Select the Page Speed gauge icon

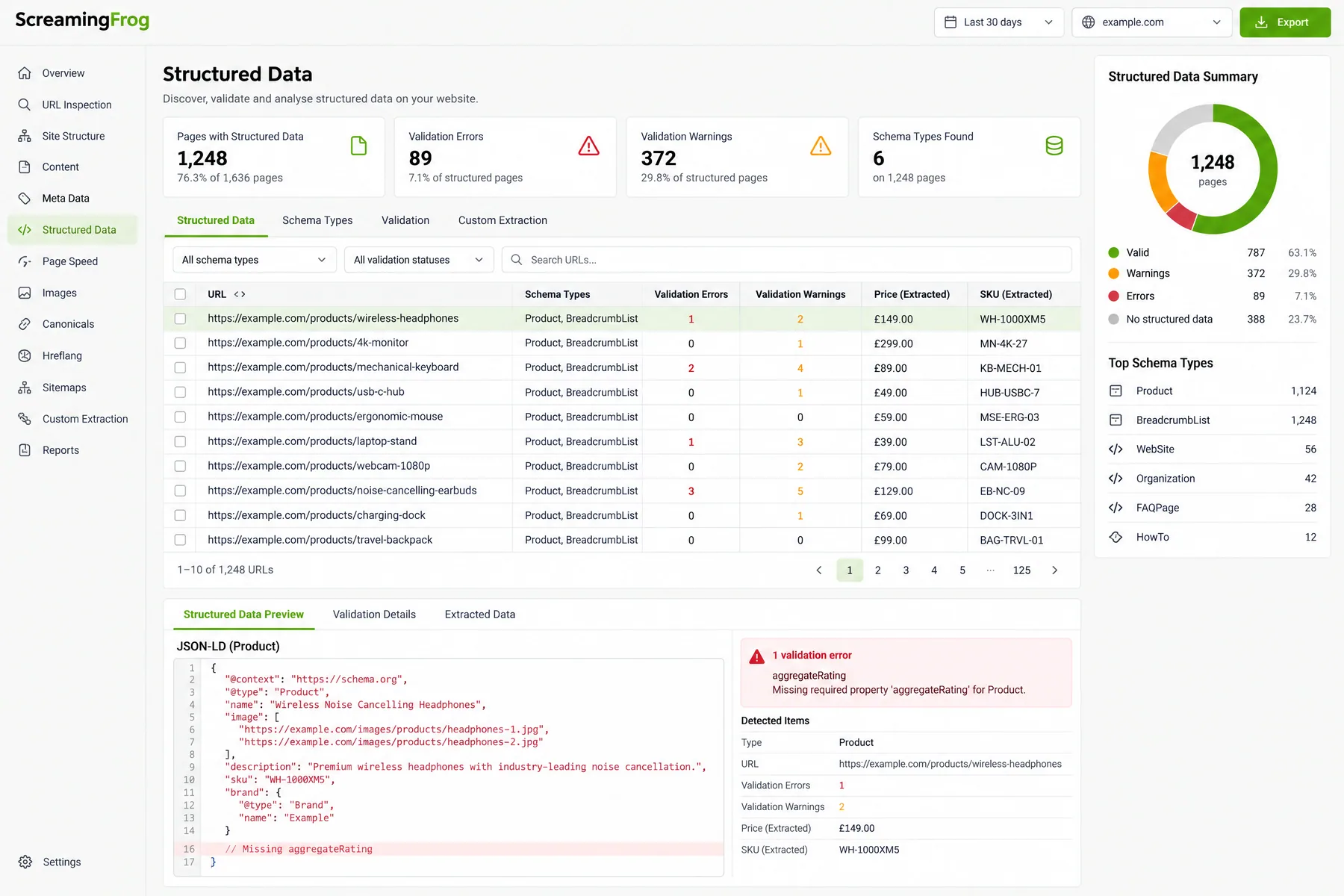coord(25,261)
